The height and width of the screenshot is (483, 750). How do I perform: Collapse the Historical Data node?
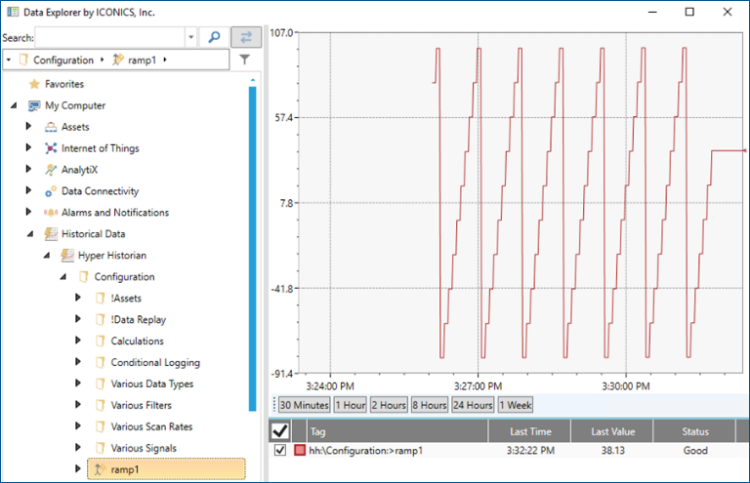tap(29, 234)
